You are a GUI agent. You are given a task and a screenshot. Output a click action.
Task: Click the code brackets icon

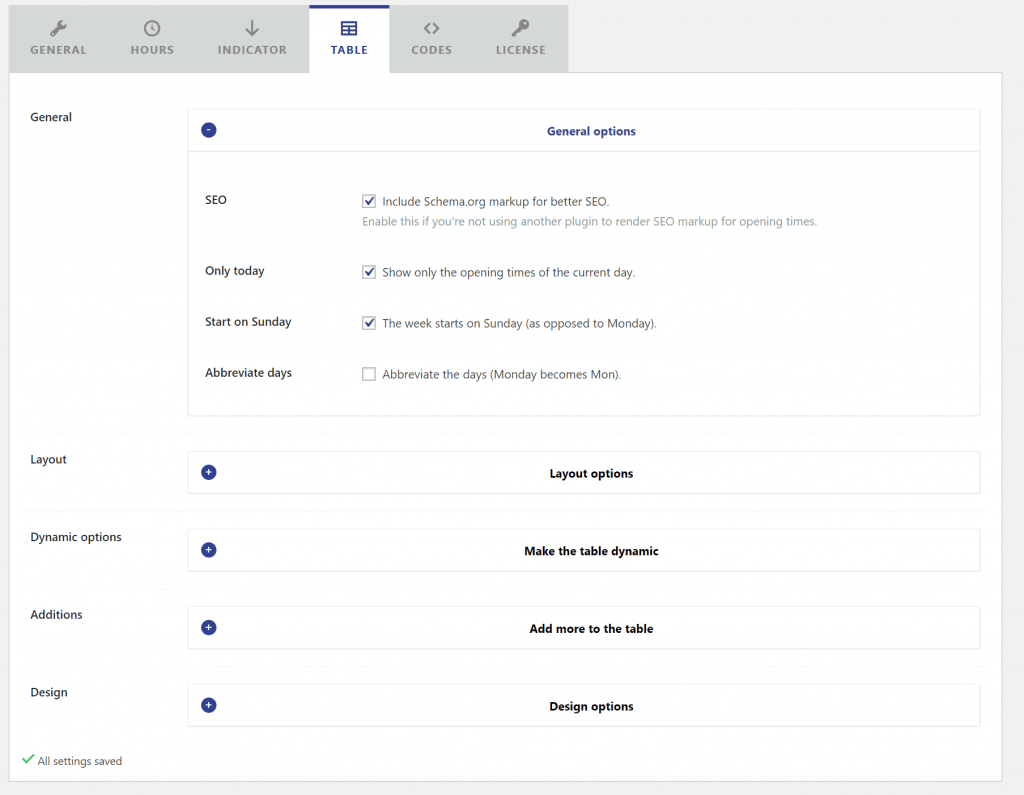click(x=431, y=28)
